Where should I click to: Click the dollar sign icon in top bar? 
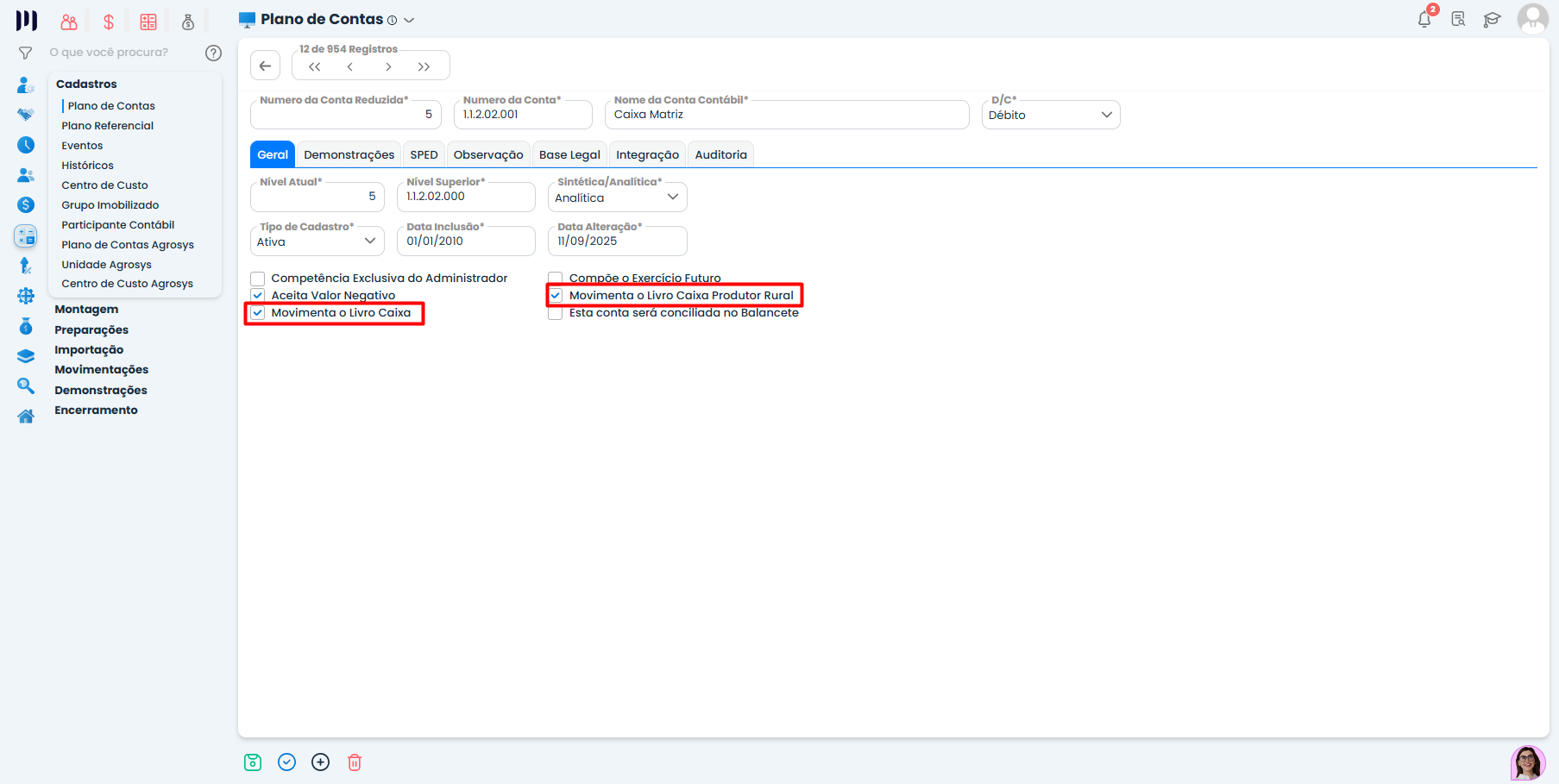109,22
